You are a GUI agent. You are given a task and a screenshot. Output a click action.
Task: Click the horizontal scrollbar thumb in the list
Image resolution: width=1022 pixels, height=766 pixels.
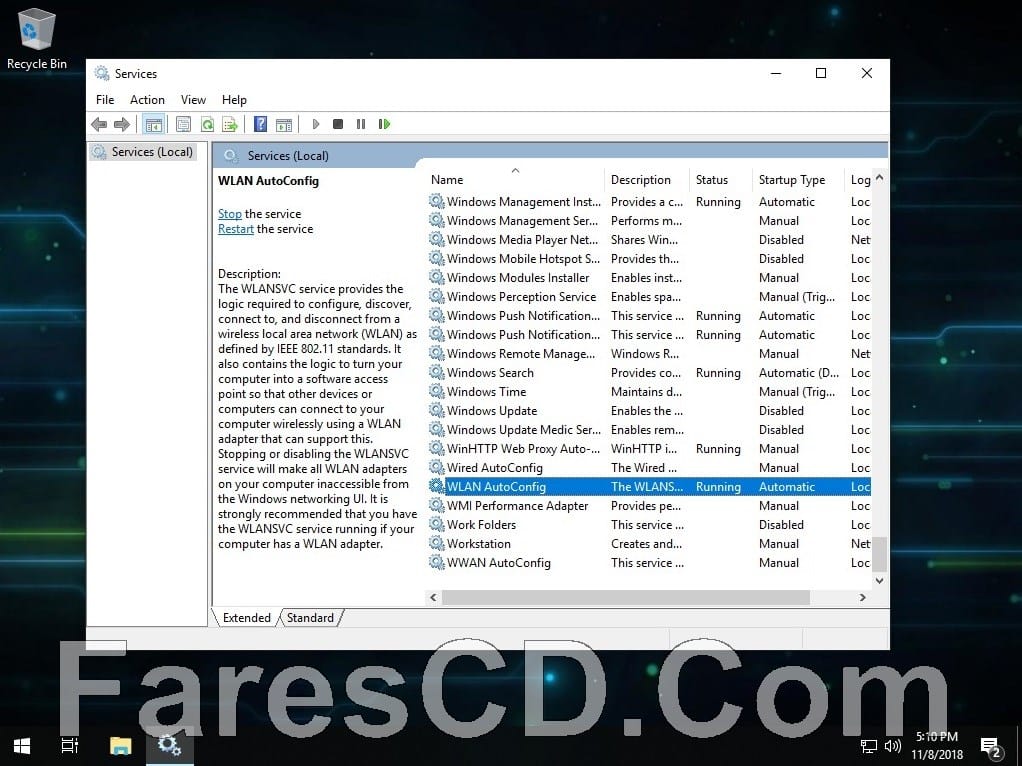pyautogui.click(x=626, y=597)
